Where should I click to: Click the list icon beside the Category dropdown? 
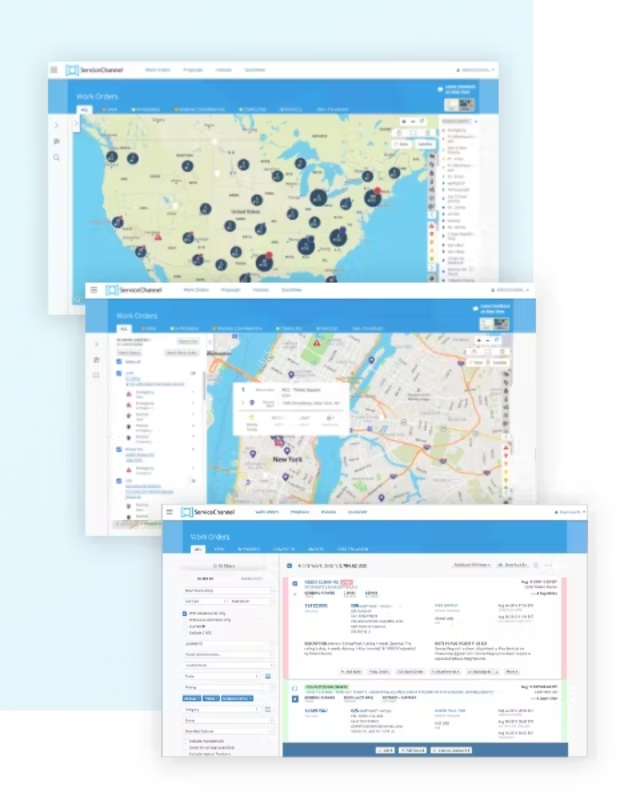click(x=268, y=709)
